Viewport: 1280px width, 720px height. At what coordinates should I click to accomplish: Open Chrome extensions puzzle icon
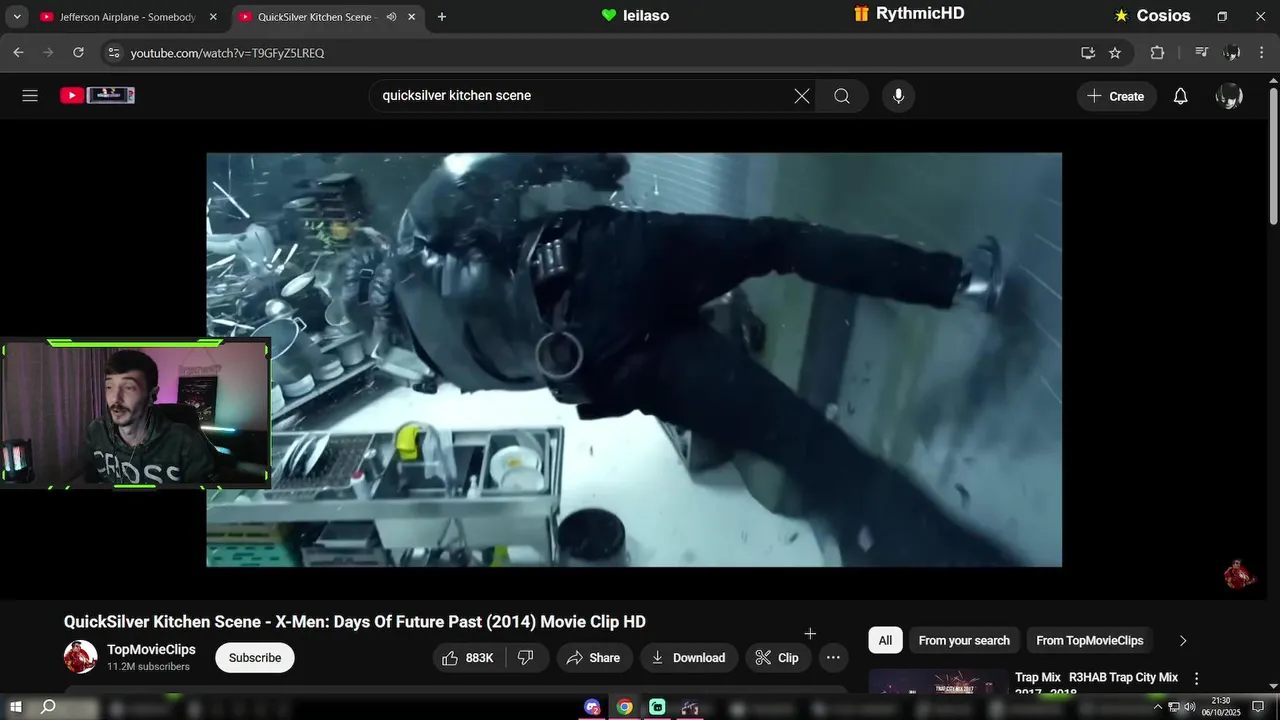(x=1157, y=53)
